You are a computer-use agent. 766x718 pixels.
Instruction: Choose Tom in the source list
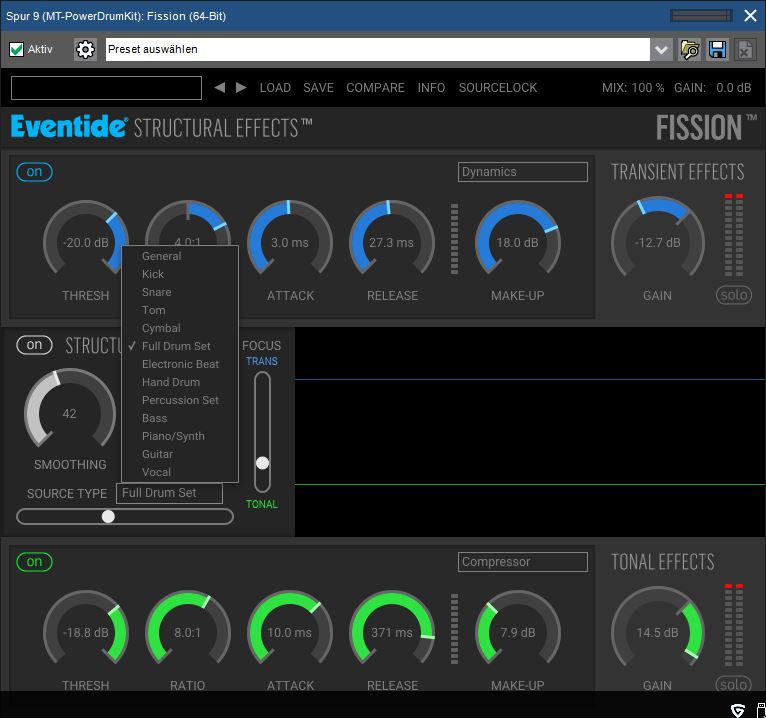coord(180,310)
